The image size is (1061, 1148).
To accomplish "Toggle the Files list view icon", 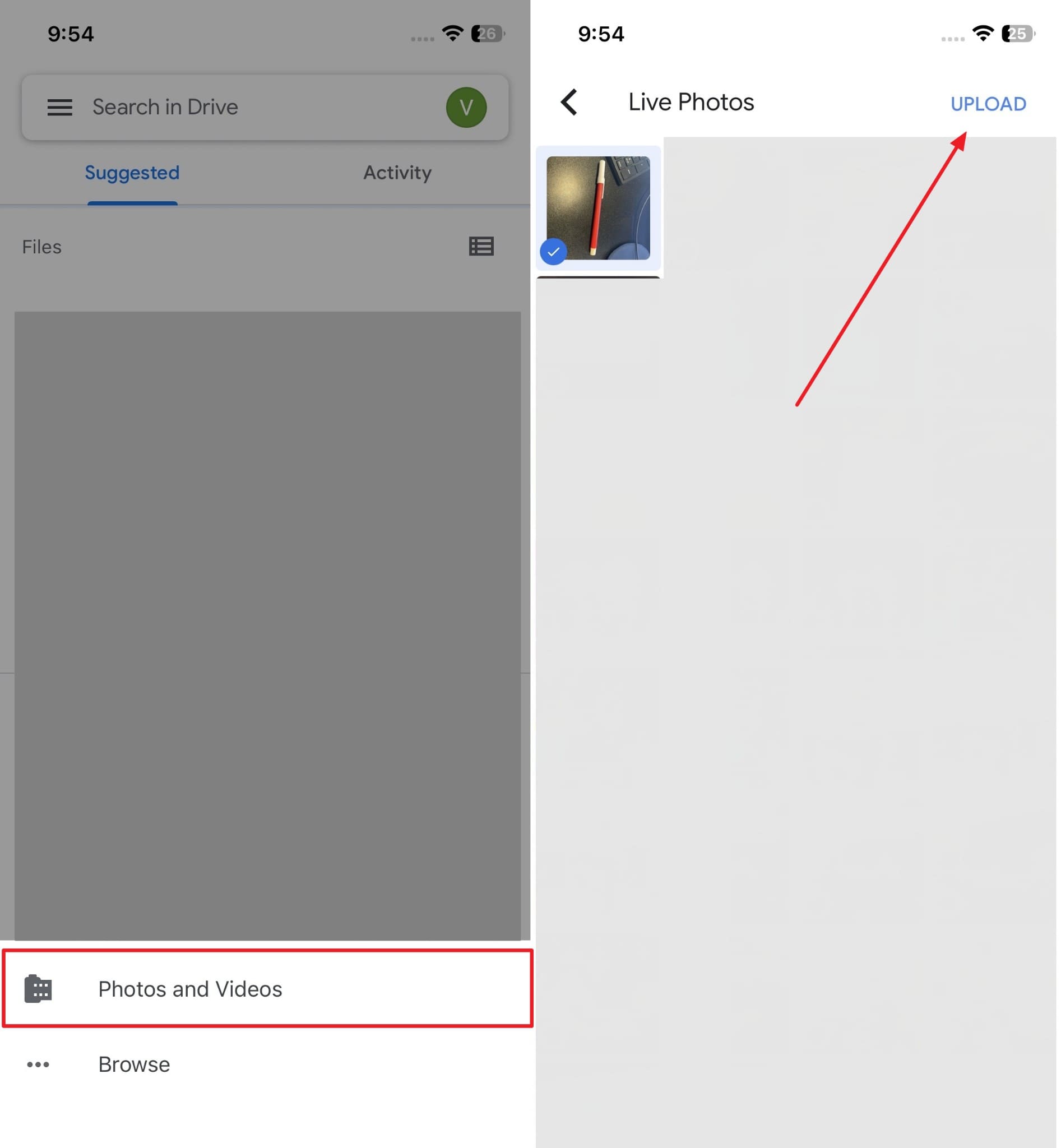I will pos(481,247).
